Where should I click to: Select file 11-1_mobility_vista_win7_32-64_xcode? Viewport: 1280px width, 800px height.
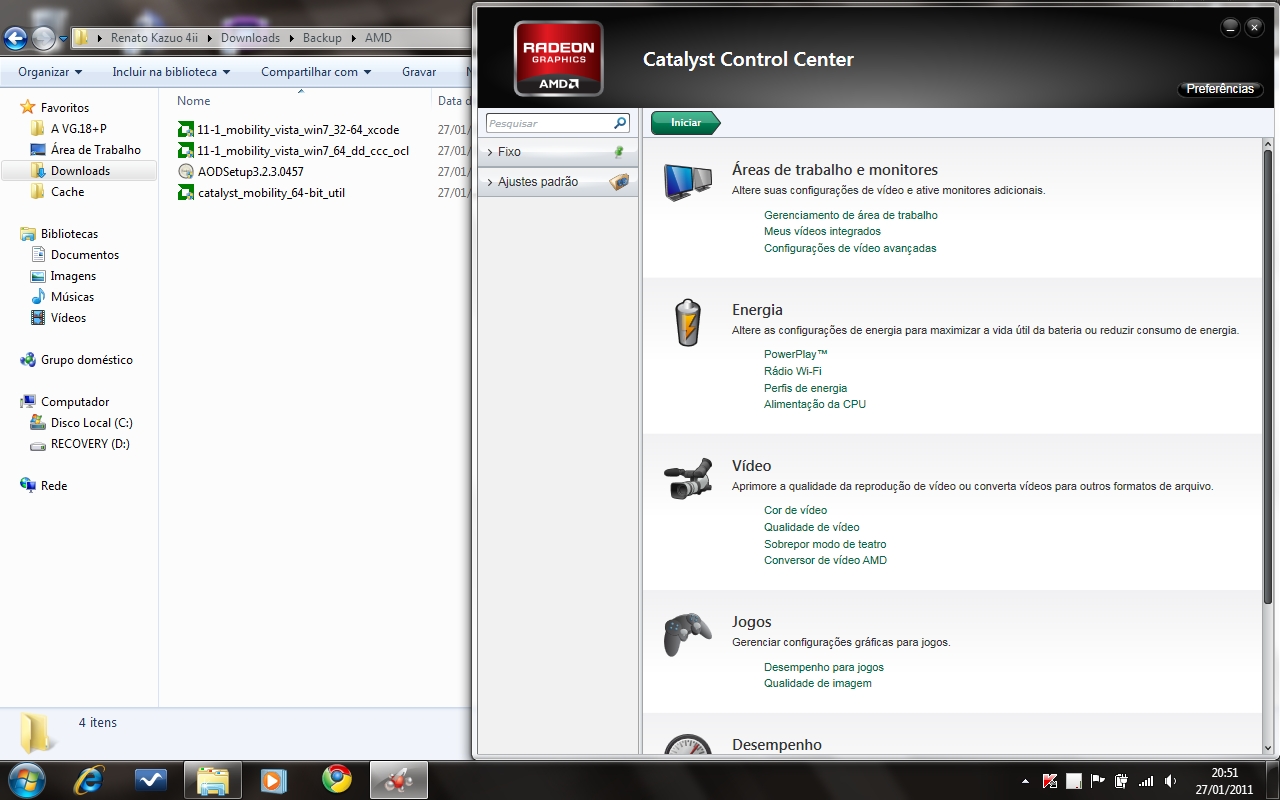(x=298, y=129)
